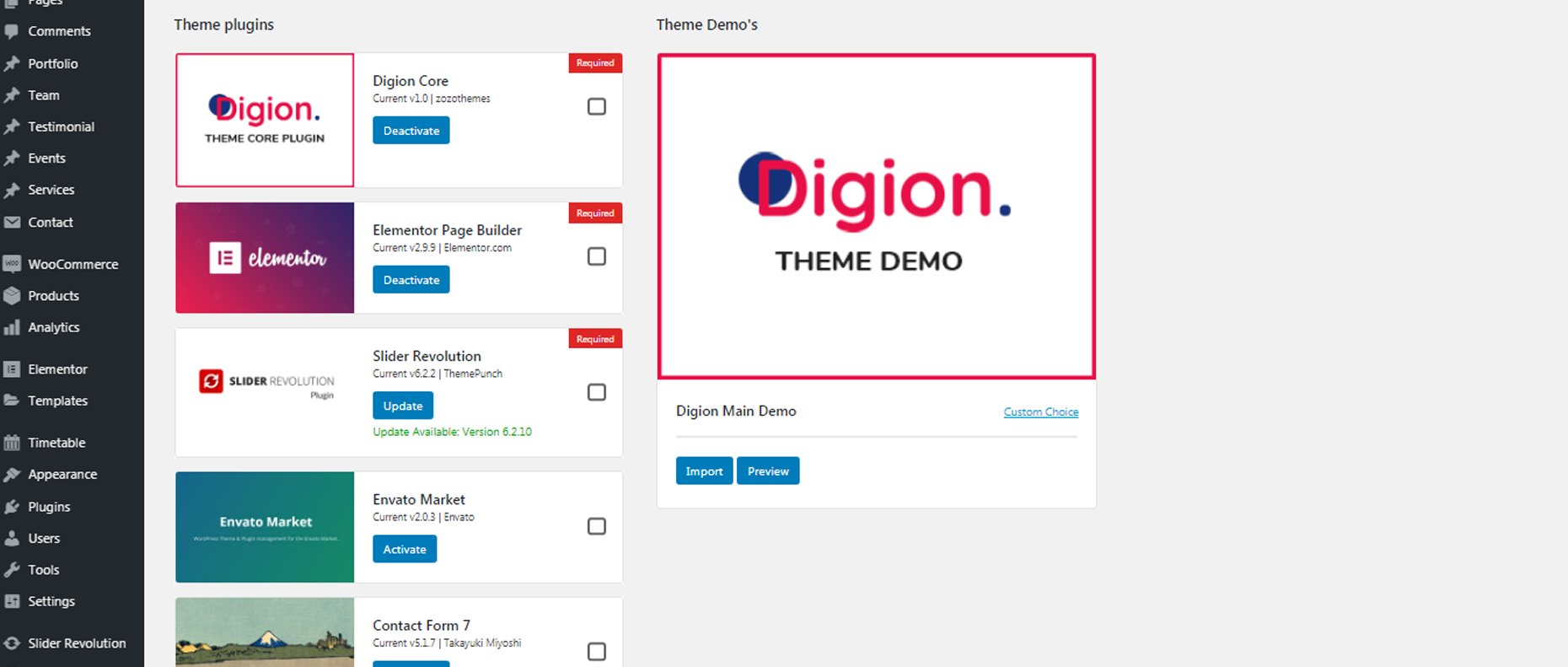Screen dimensions: 1568x667
Task: Click the Digion Theme Demo thumbnail
Action: pos(876,217)
